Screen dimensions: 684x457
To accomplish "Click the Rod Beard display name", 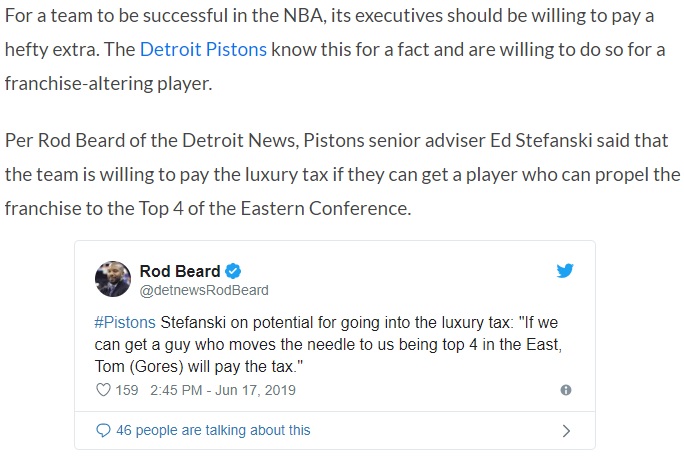I will click(x=180, y=271).
